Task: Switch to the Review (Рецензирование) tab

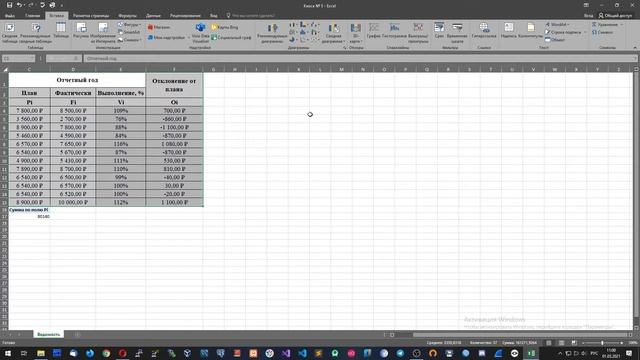Action: tap(185, 16)
